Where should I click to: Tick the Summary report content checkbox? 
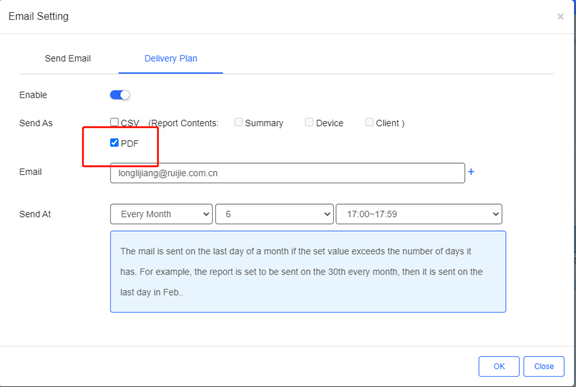238,122
